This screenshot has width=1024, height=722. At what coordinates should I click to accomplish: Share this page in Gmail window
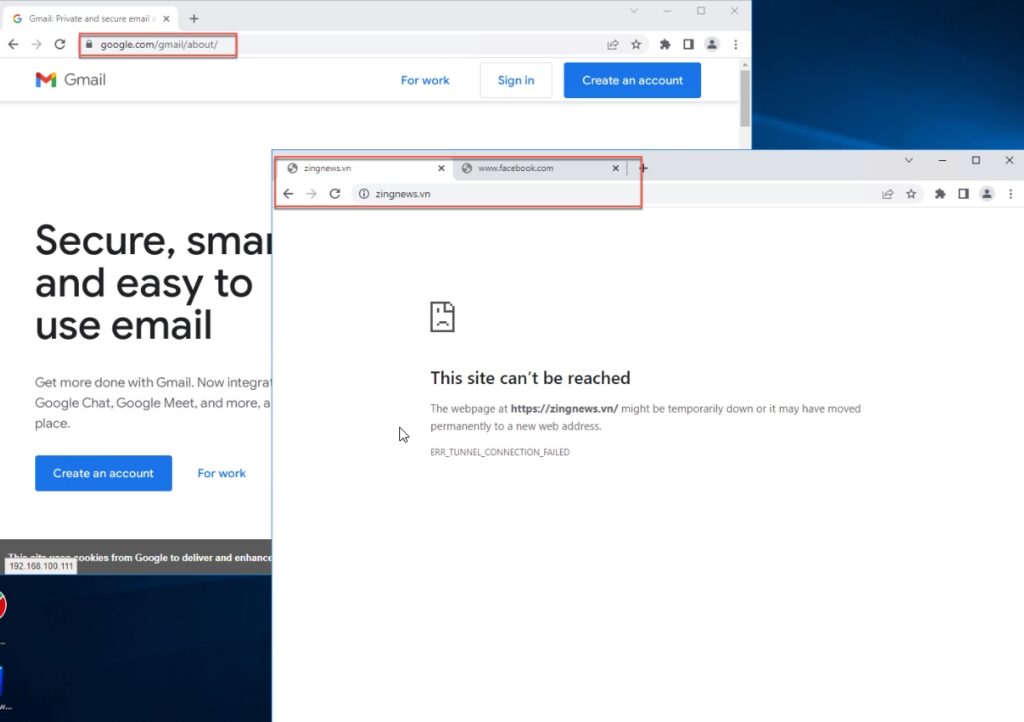click(613, 44)
